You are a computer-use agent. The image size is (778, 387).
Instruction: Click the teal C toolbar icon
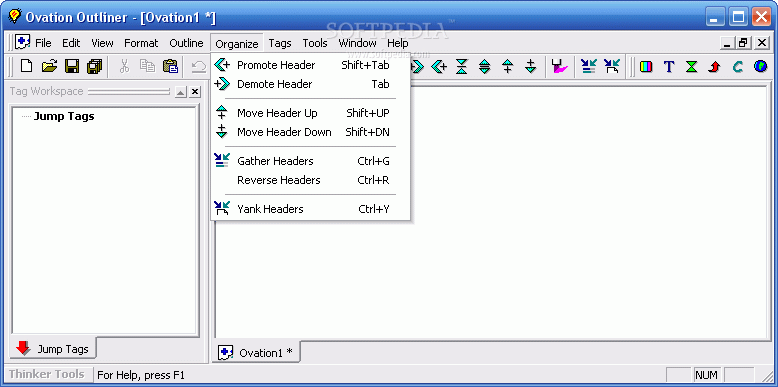pos(738,66)
